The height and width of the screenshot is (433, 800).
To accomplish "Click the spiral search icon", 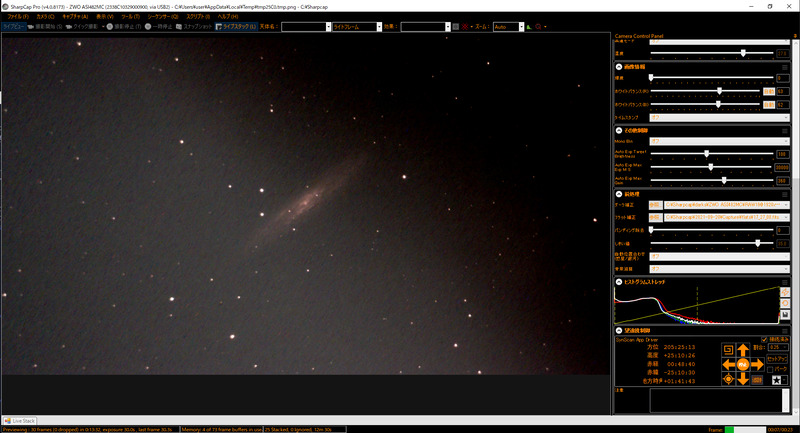I will point(728,349).
